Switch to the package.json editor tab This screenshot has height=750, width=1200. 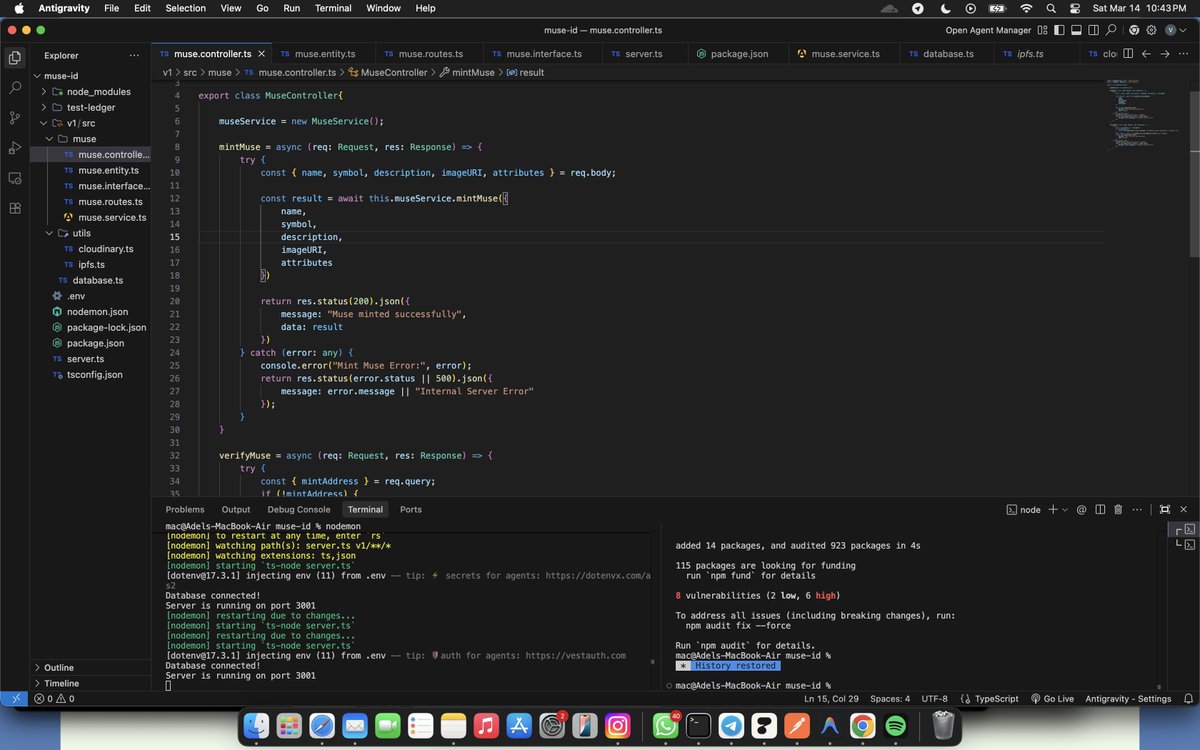tap(739, 54)
